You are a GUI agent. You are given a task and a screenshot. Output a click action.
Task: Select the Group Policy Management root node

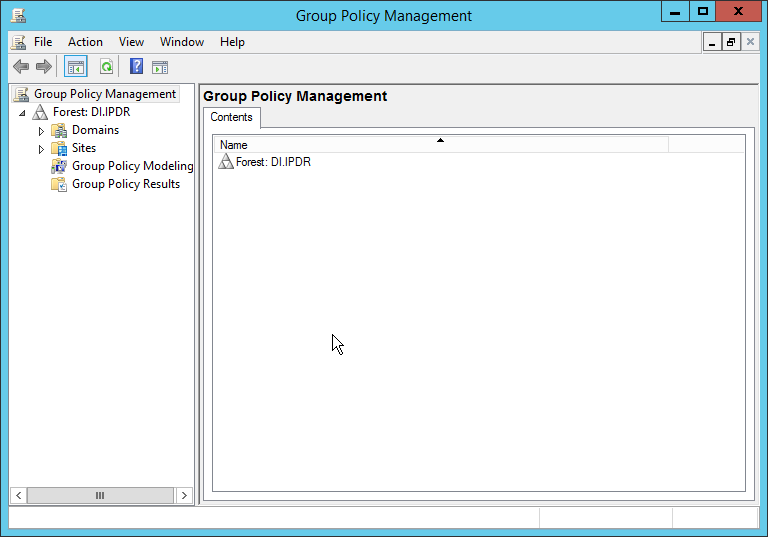pos(104,94)
